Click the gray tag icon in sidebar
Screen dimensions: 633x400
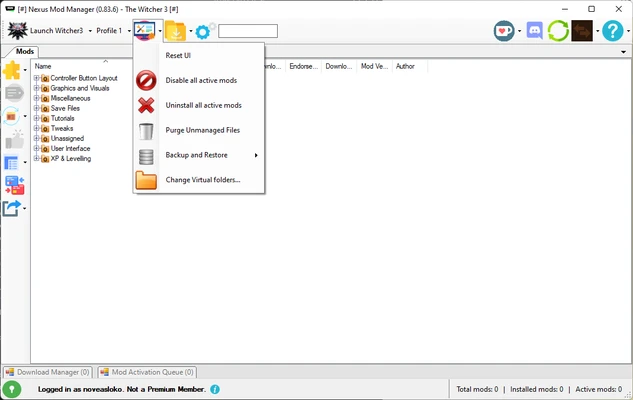(x=15, y=93)
